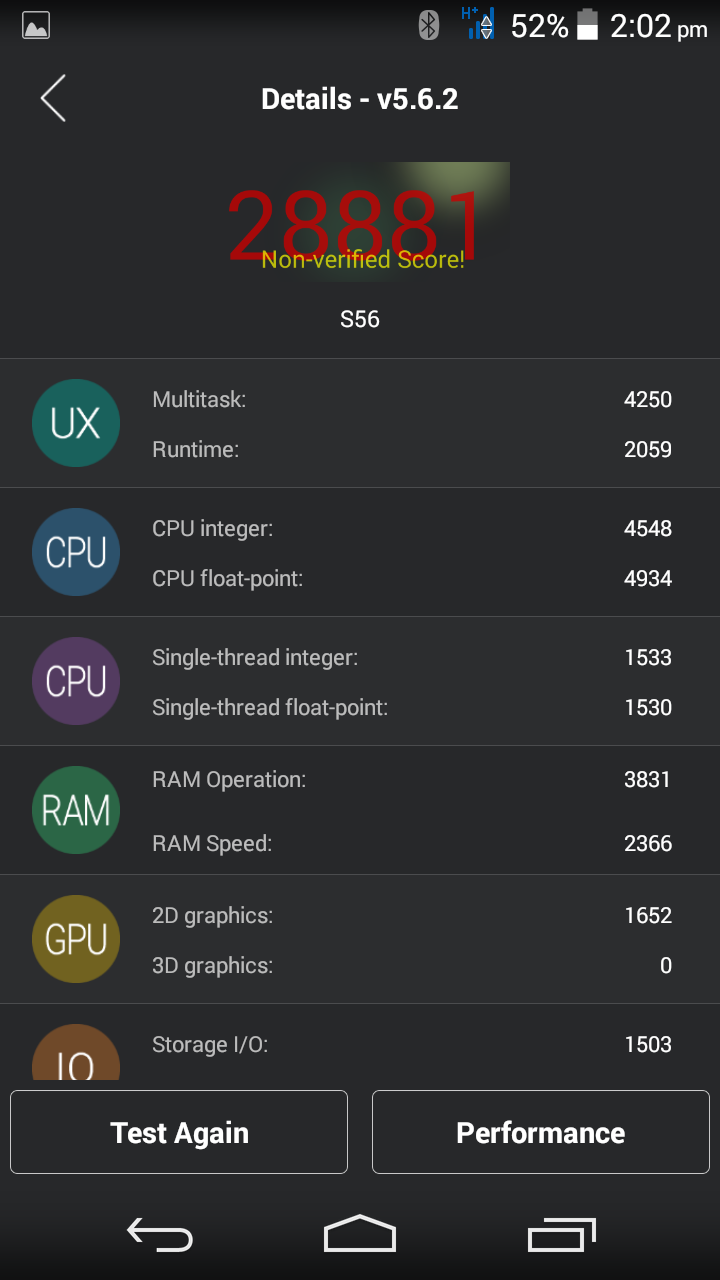
Task: Select the purple CPU single-thread icon
Action: 76,681
